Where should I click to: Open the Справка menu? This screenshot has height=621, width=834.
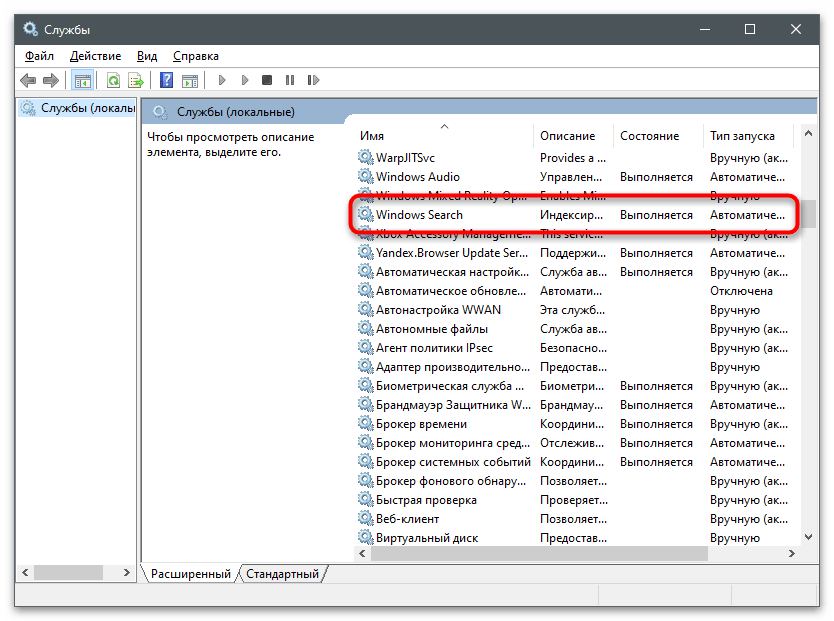tap(196, 56)
